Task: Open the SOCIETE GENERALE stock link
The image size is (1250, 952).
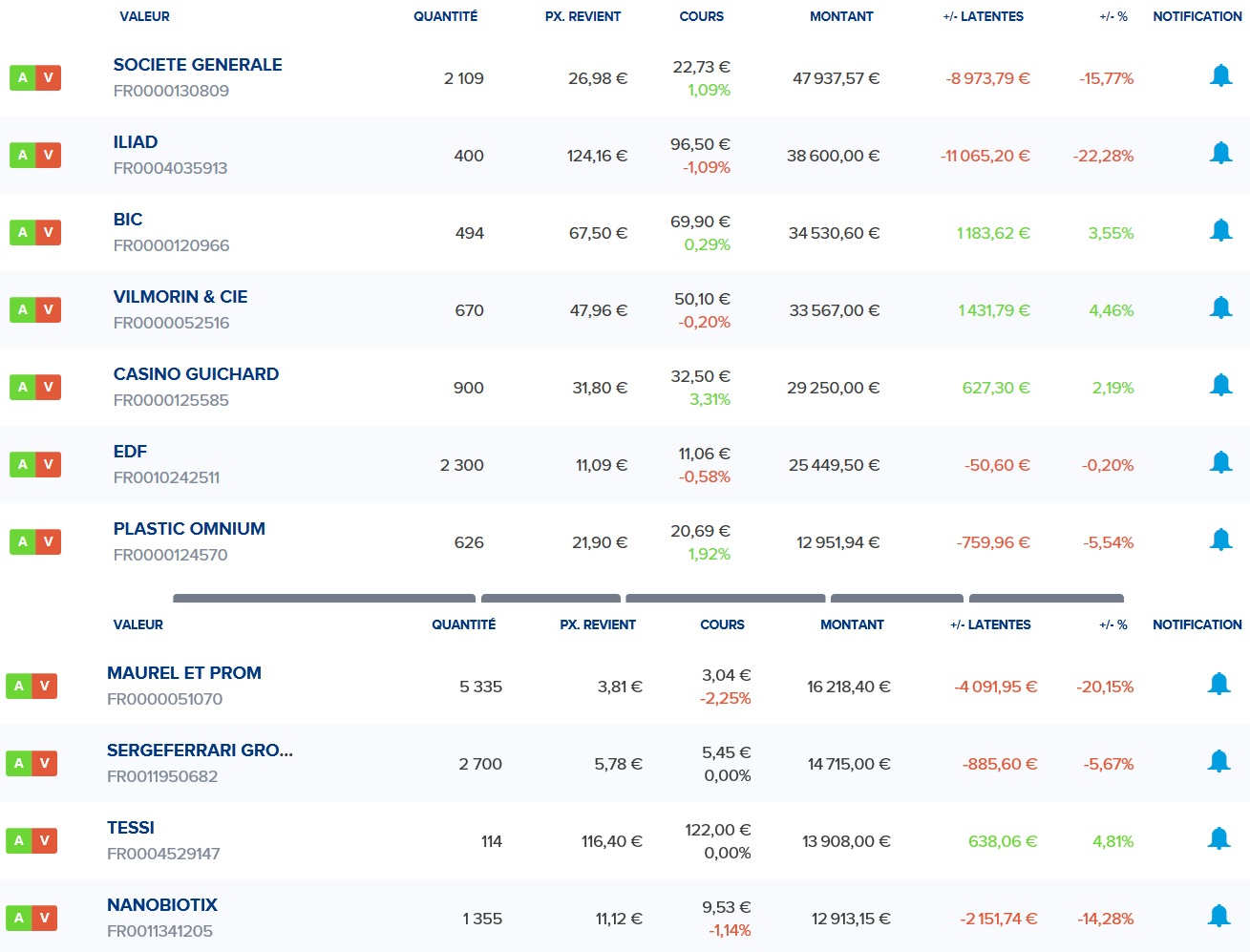Action: pos(198,65)
